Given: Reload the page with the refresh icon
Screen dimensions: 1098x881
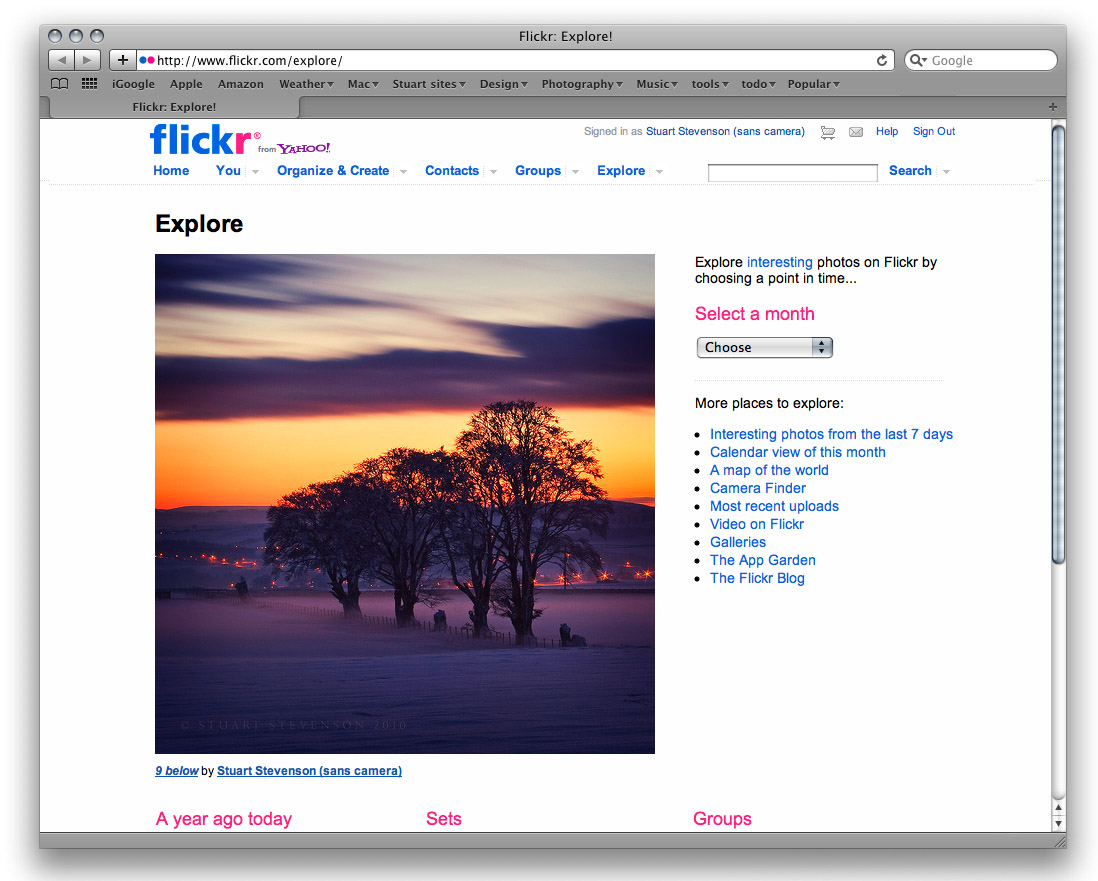Looking at the screenshot, I should pos(882,60).
